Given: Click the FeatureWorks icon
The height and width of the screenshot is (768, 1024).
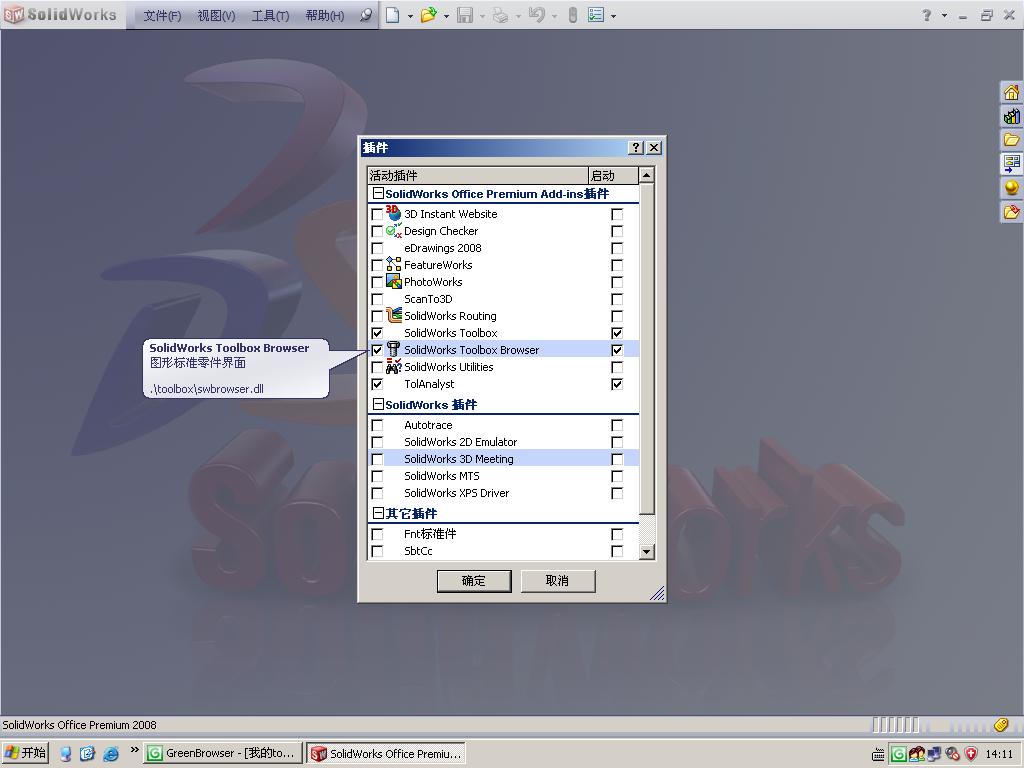Looking at the screenshot, I should [x=393, y=264].
